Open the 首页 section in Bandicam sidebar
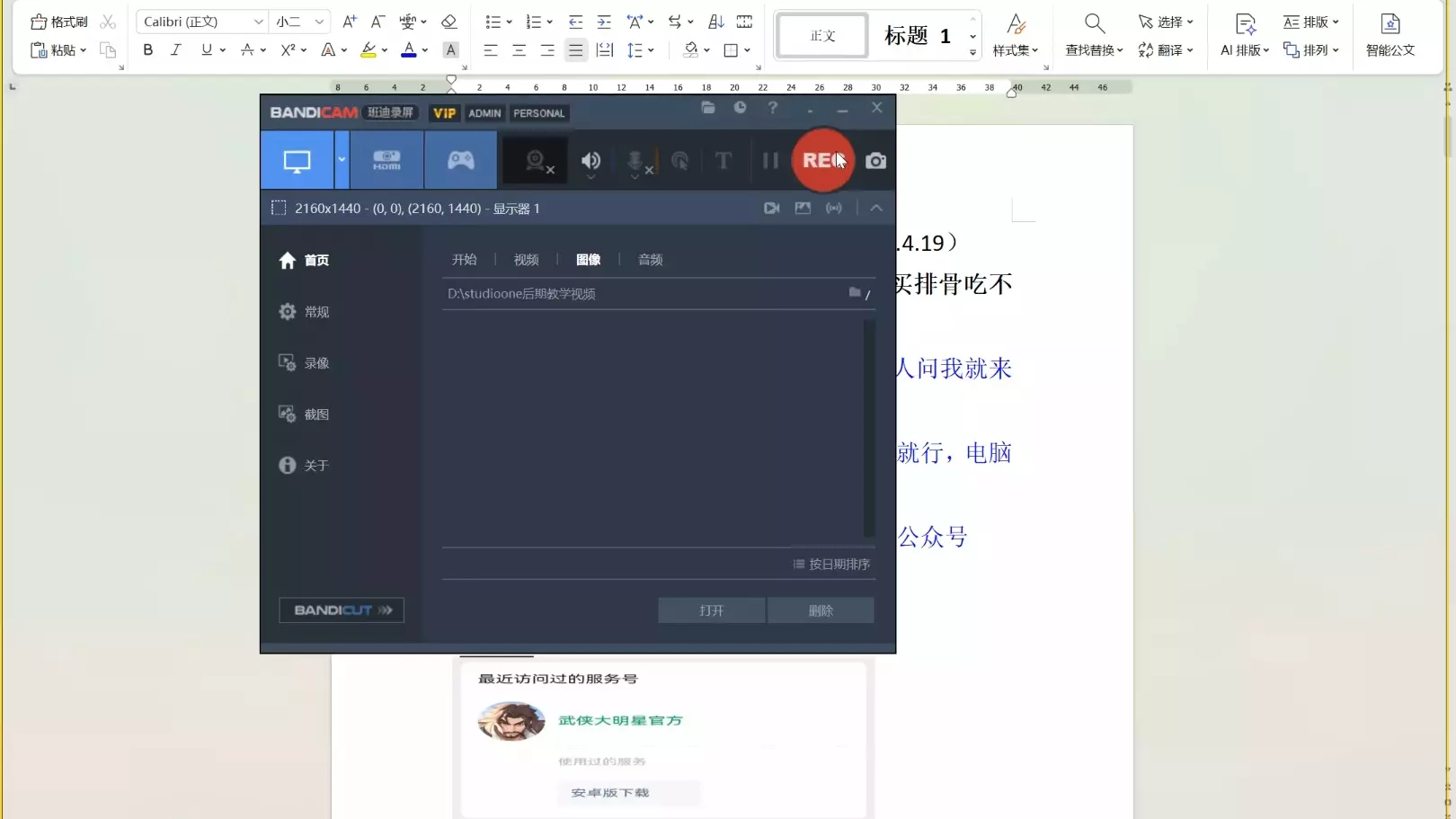 tap(305, 261)
